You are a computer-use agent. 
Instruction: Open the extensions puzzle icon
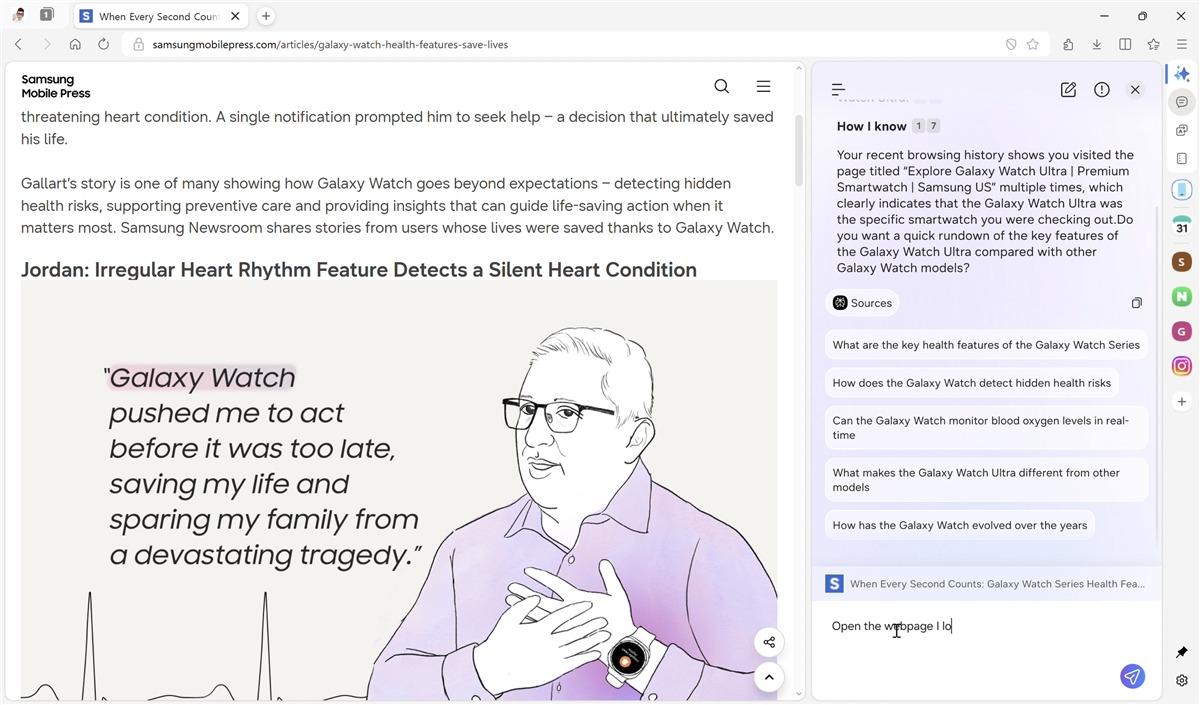[x=1068, y=44]
